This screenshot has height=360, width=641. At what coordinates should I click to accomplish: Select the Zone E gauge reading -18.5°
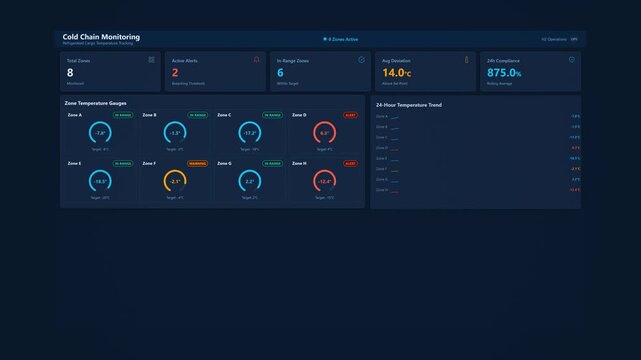click(100, 181)
